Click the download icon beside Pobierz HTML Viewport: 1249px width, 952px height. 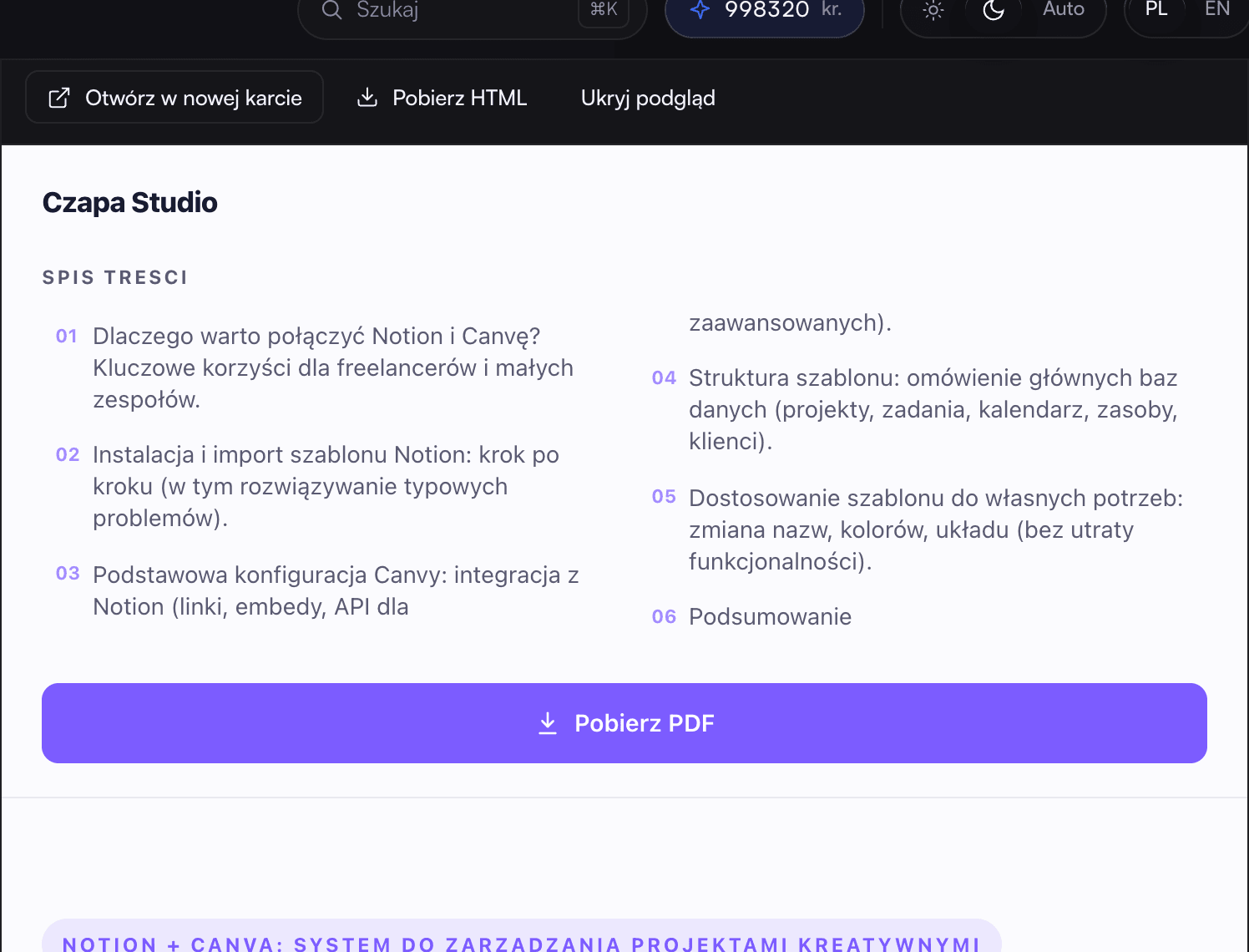367,98
